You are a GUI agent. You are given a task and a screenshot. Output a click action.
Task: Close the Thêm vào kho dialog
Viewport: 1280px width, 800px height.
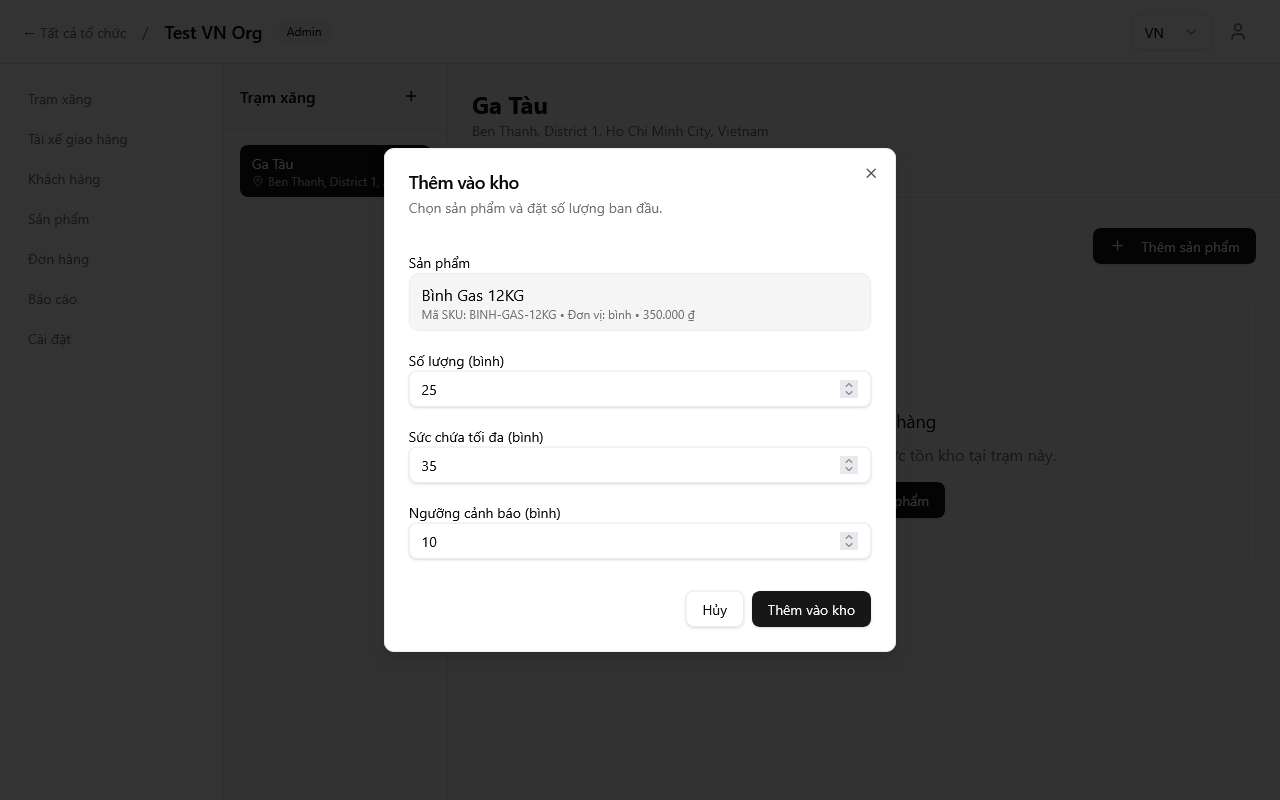click(x=871, y=173)
